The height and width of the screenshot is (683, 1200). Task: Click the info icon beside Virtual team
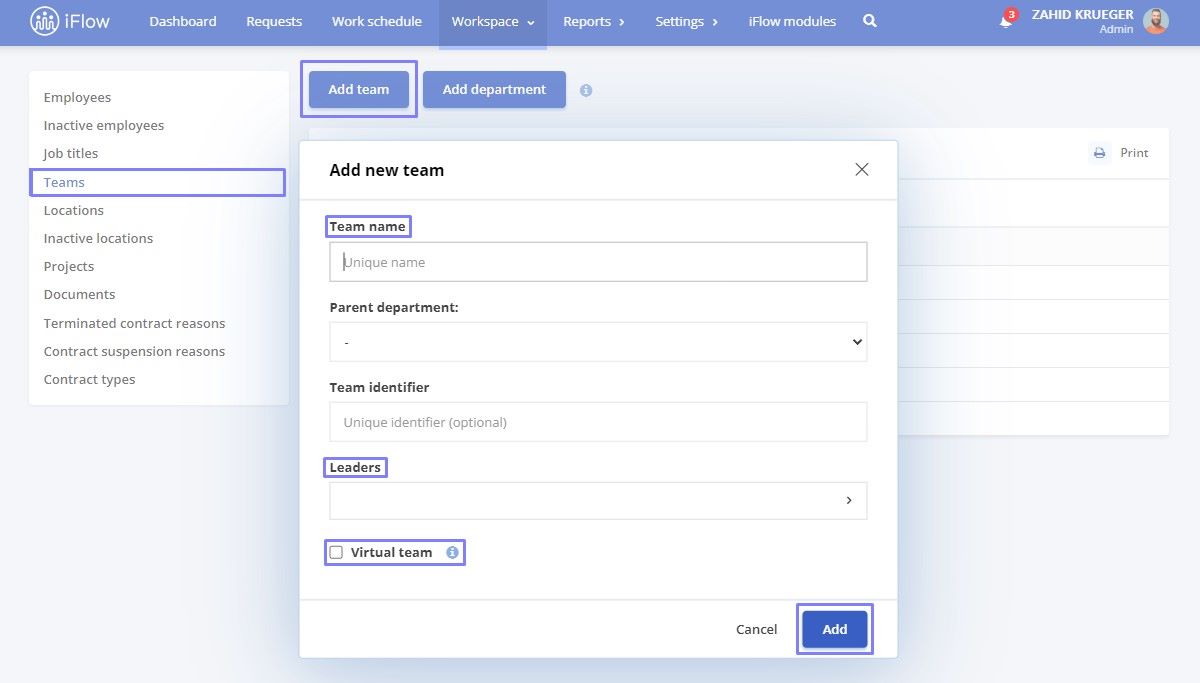coord(452,552)
